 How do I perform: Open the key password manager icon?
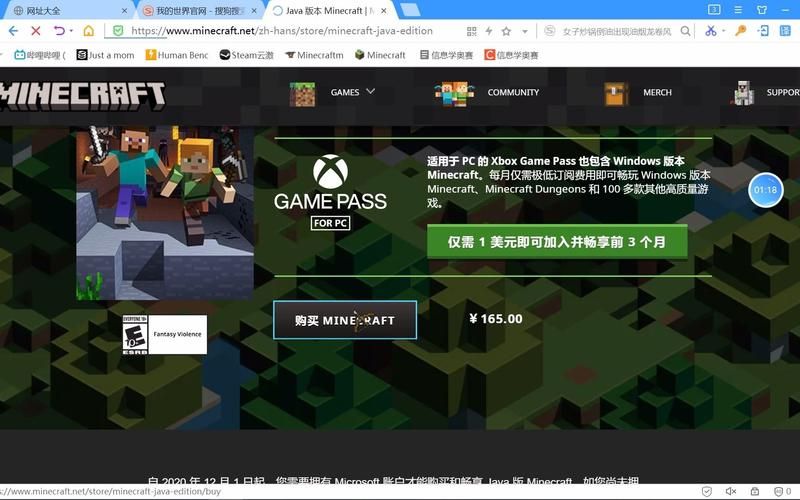click(x=741, y=31)
